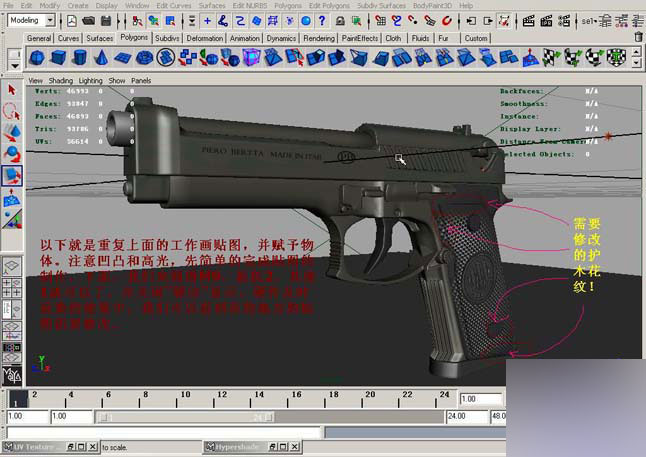Viewport: 646px width, 457px height.
Task: Open the Edit Polygons menu
Action: 329,6
